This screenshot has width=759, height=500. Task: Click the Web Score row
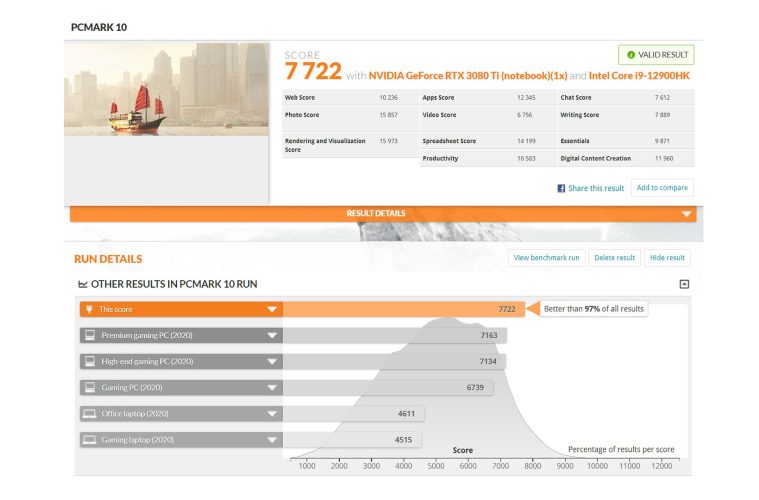pyautogui.click(x=350, y=98)
